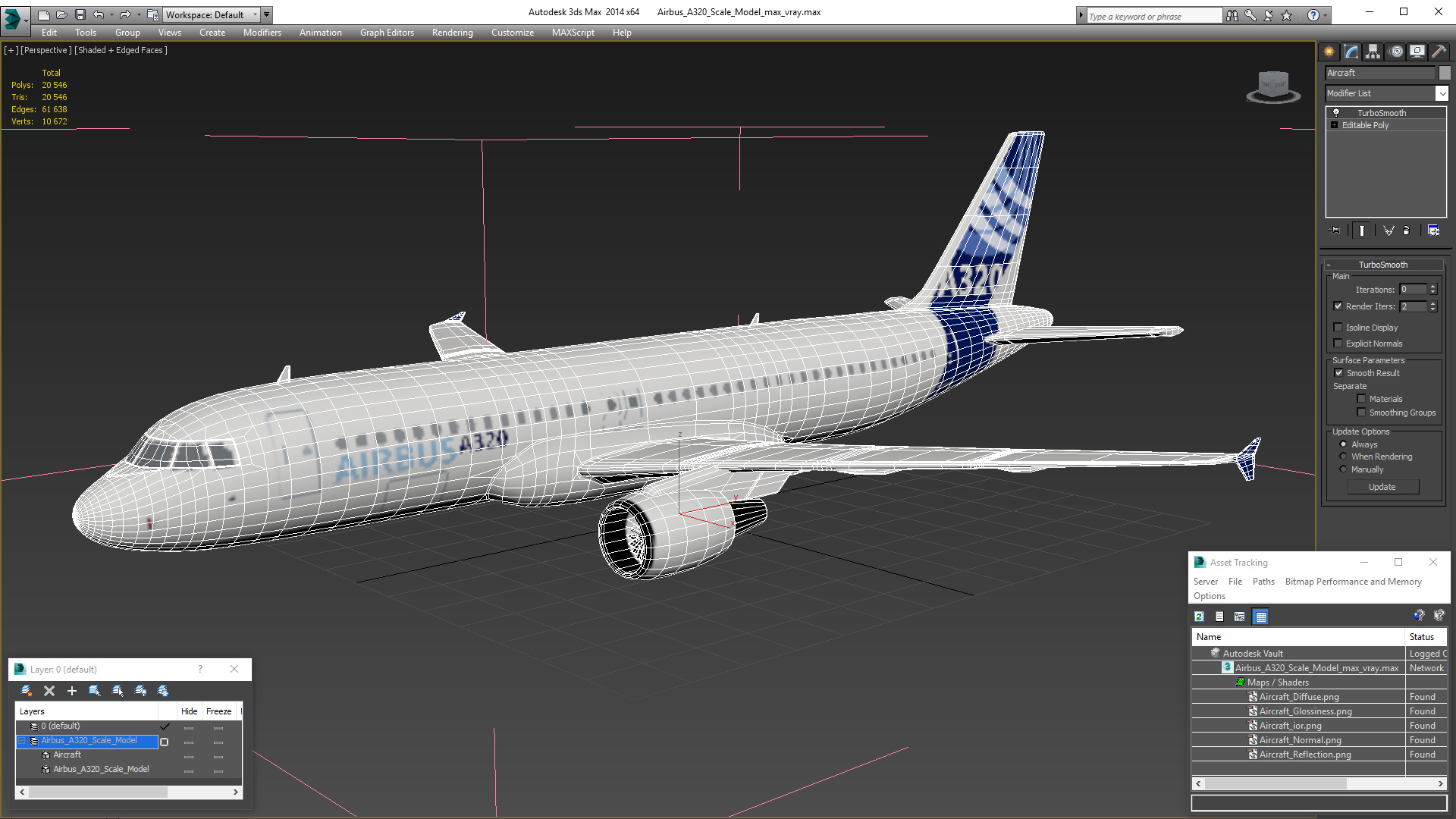Click the Pin Stack icon
Viewport: 1456px width, 819px height.
(1335, 231)
